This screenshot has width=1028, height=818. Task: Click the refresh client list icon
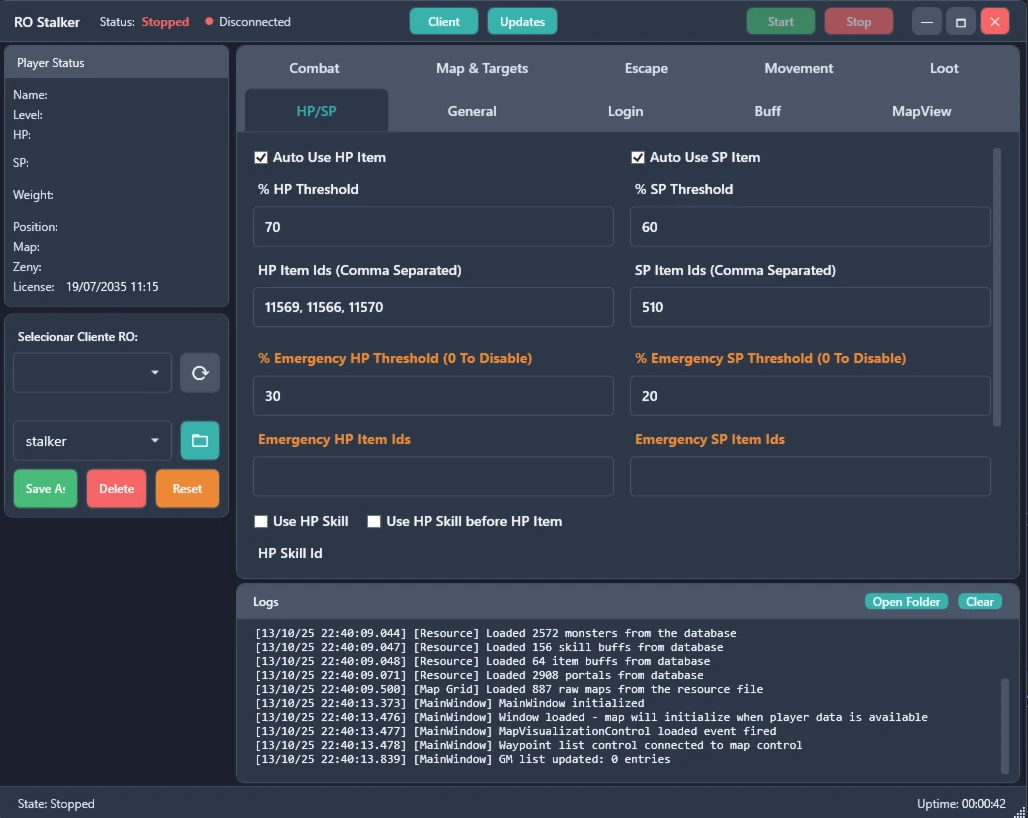199,373
